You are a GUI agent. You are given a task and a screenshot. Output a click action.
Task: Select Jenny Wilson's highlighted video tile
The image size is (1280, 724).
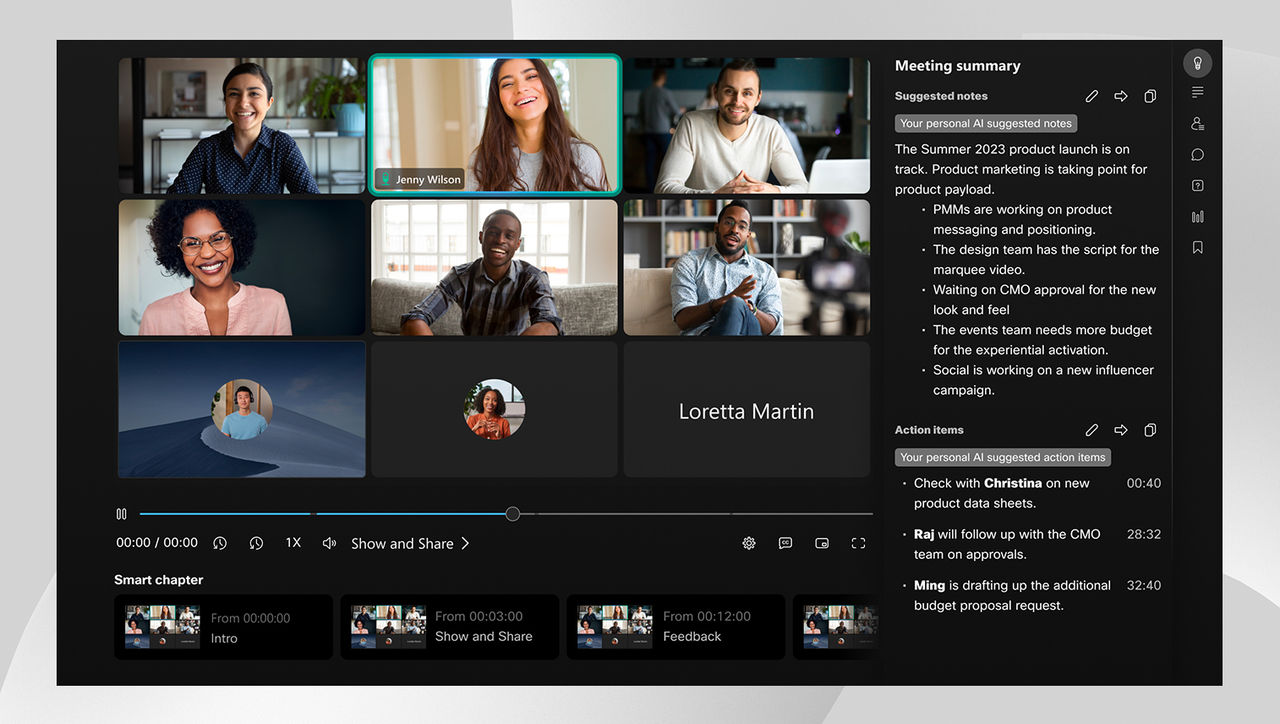point(495,125)
